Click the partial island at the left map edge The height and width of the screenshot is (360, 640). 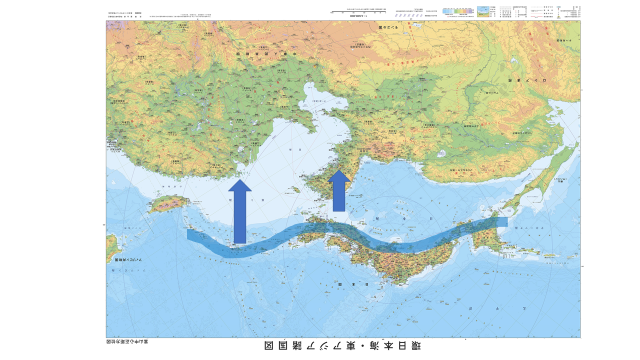tap(112, 246)
